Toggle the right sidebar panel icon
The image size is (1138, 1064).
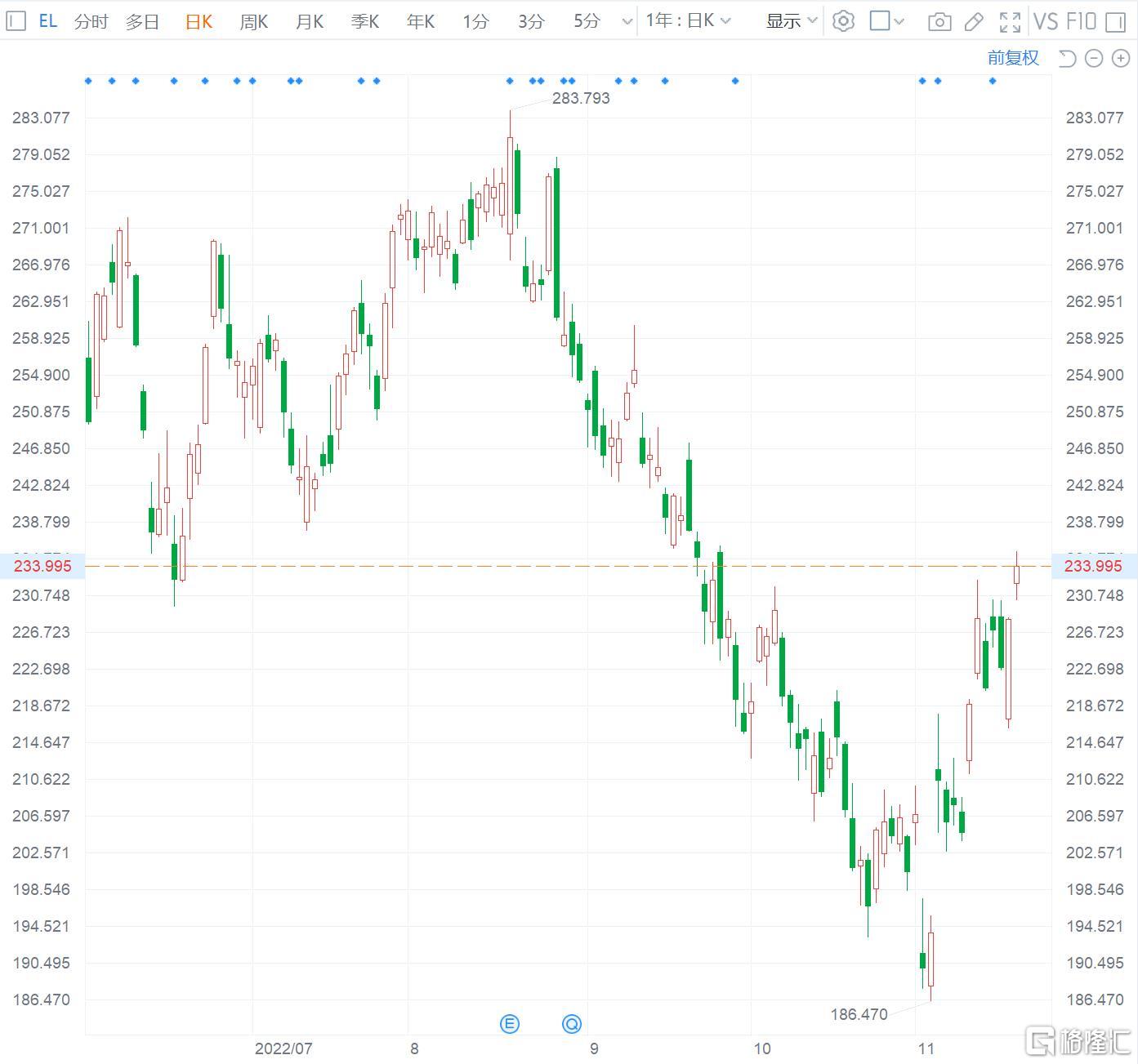point(1115,22)
